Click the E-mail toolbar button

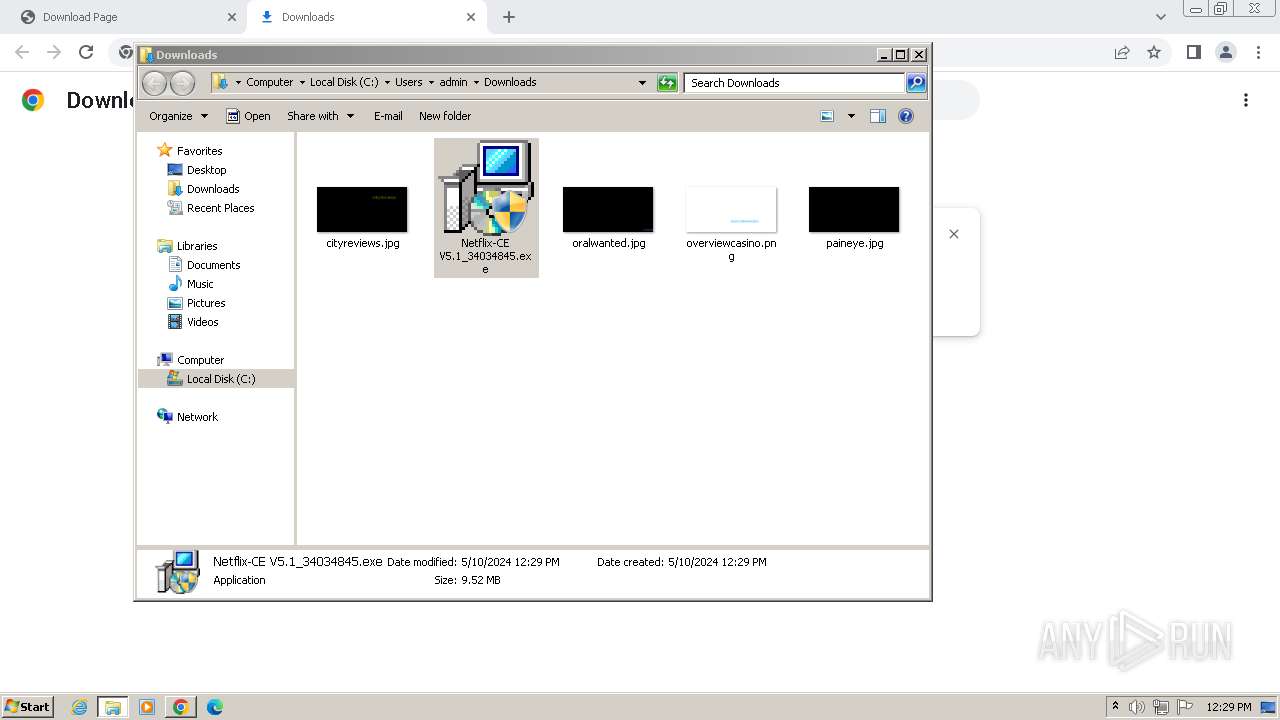388,116
